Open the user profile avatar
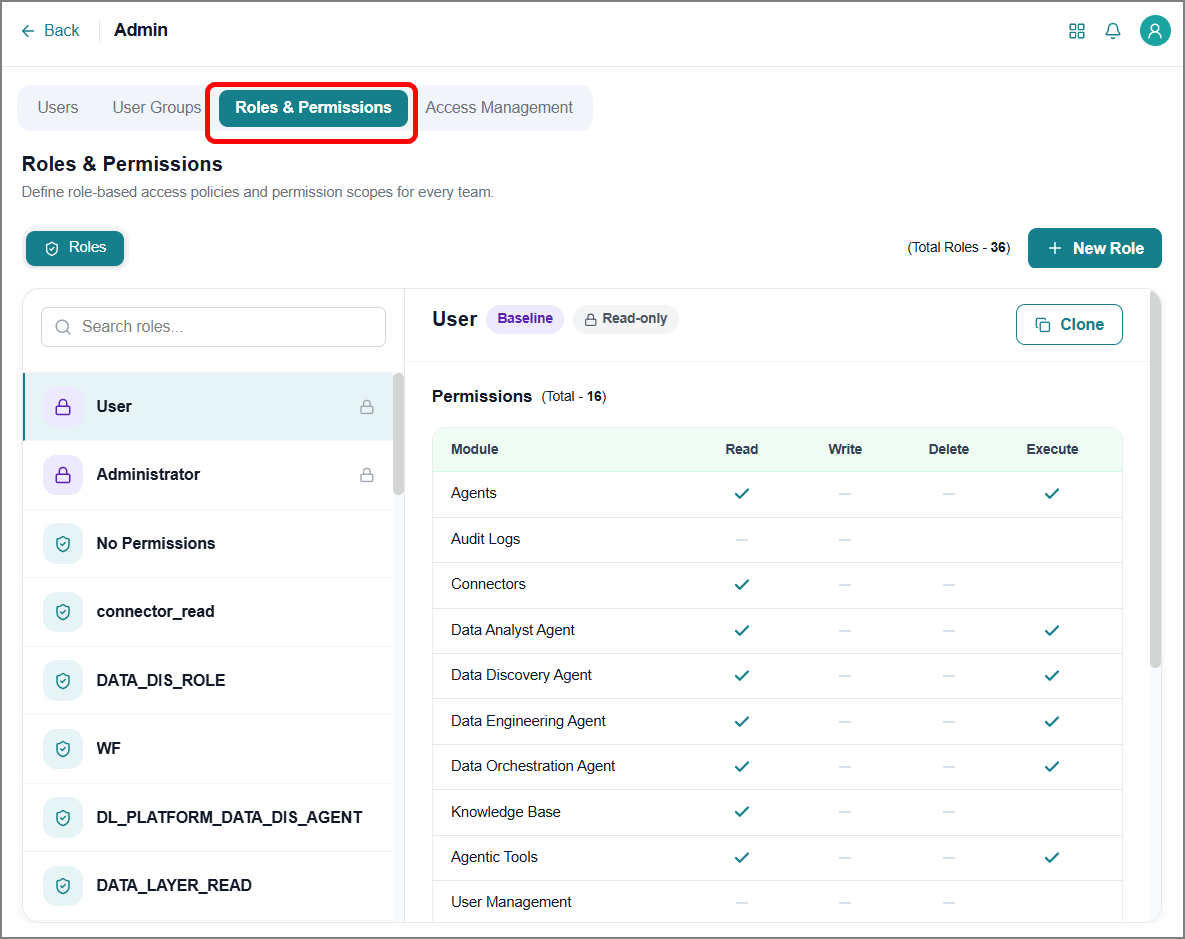The image size is (1185, 939). (x=1155, y=31)
